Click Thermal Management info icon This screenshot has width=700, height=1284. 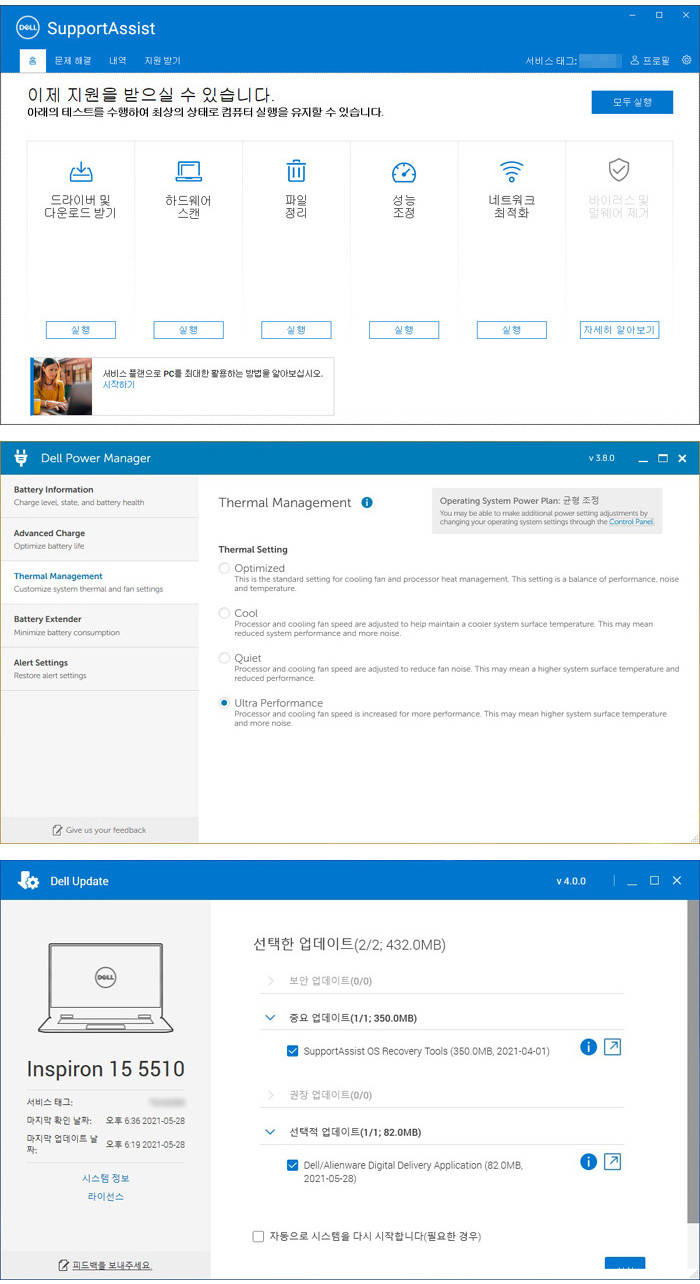coord(367,502)
